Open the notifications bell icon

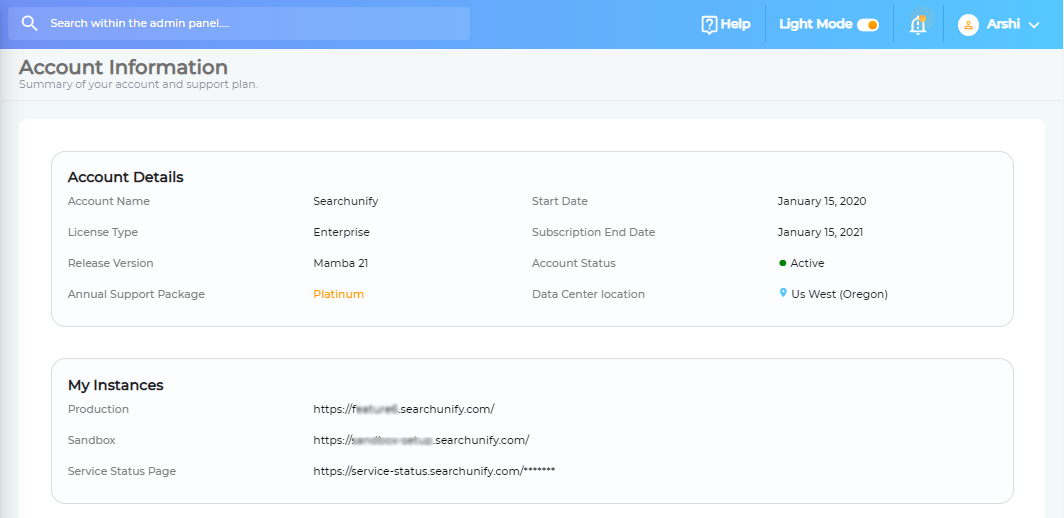(x=918, y=25)
